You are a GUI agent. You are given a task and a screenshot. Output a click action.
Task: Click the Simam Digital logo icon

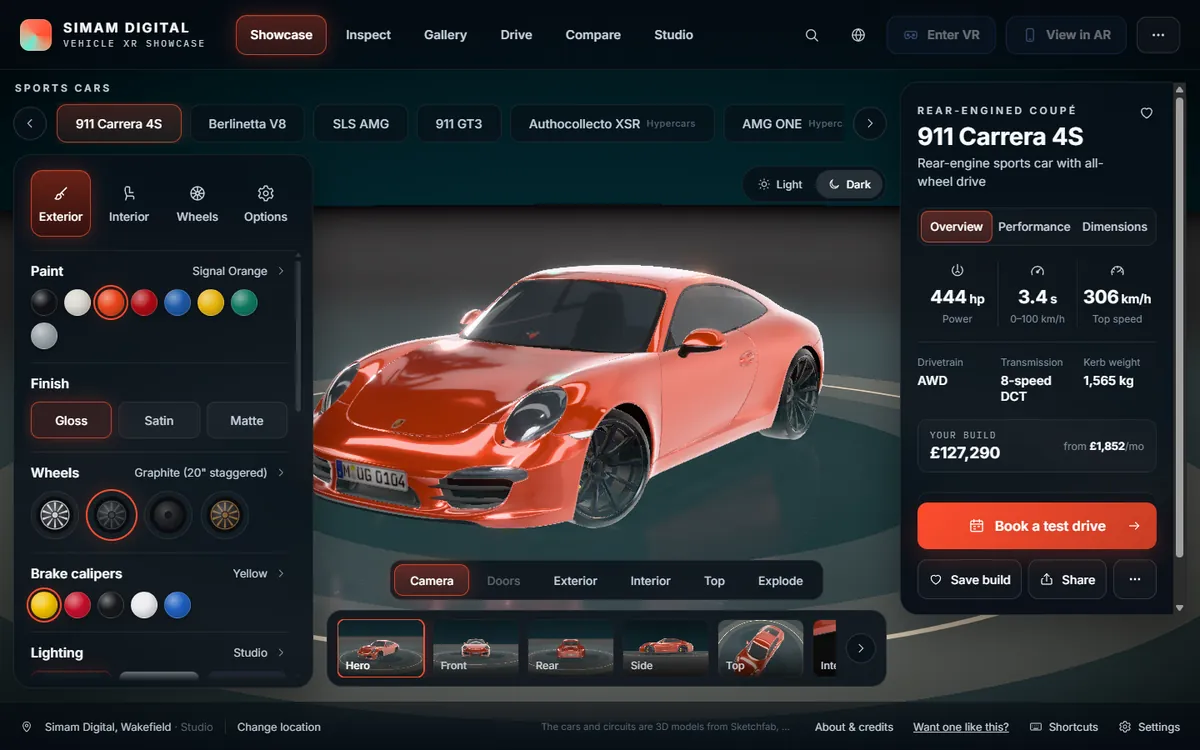(x=36, y=35)
